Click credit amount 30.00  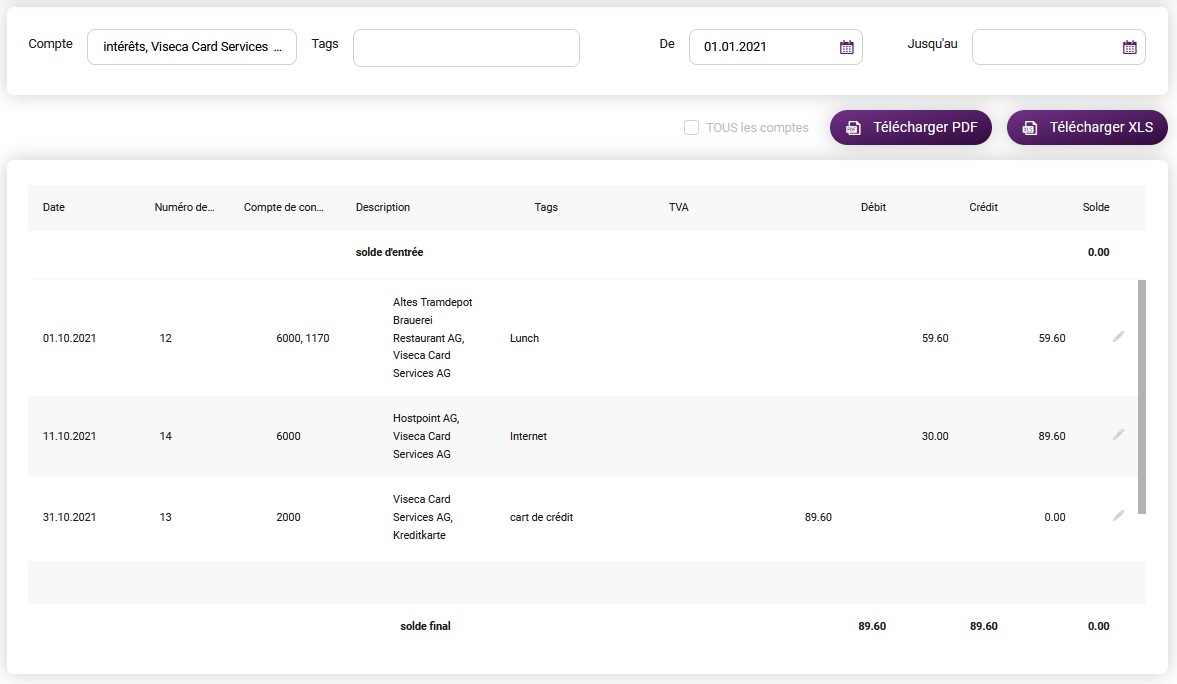point(935,436)
